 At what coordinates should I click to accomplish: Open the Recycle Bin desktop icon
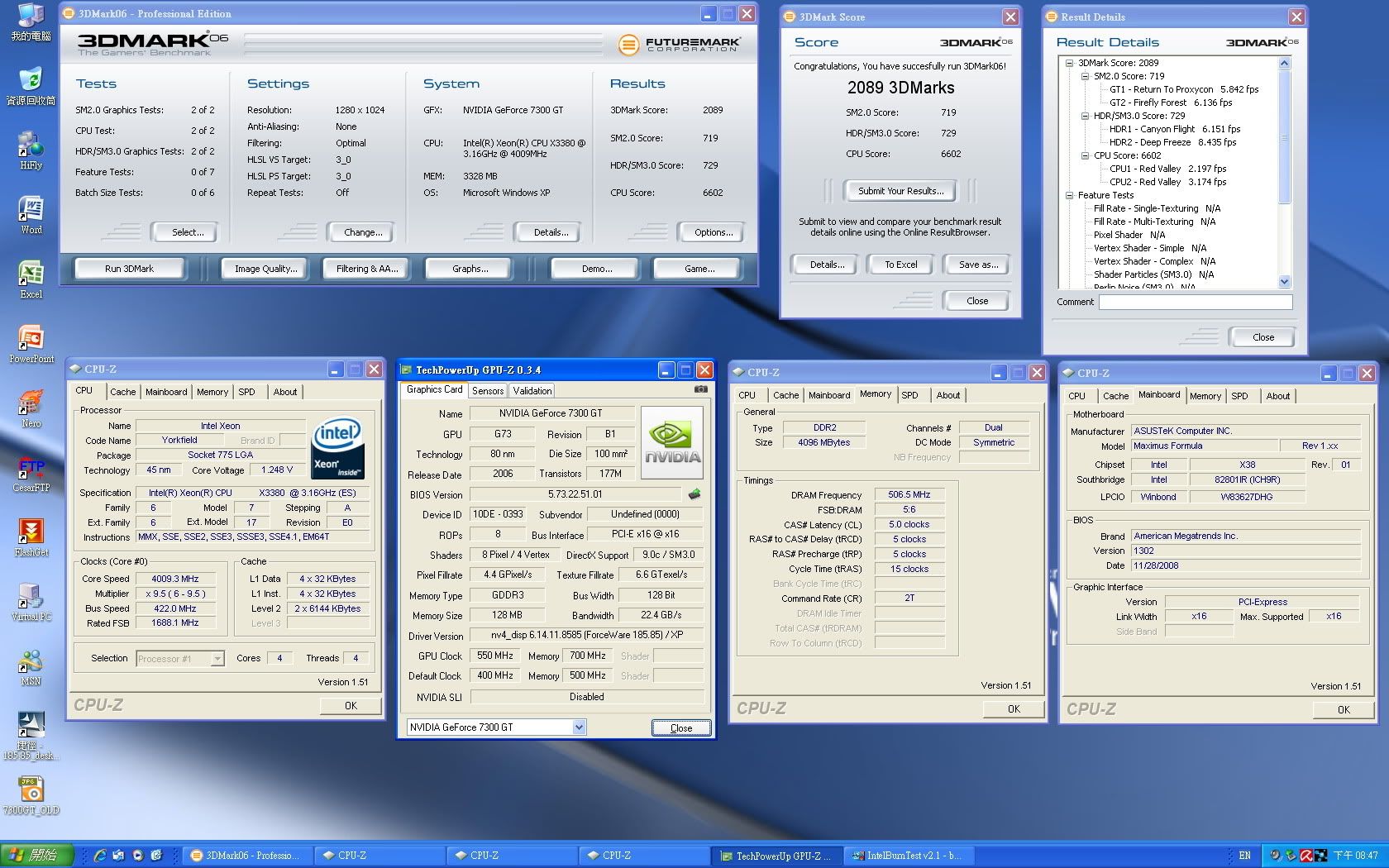(x=31, y=85)
